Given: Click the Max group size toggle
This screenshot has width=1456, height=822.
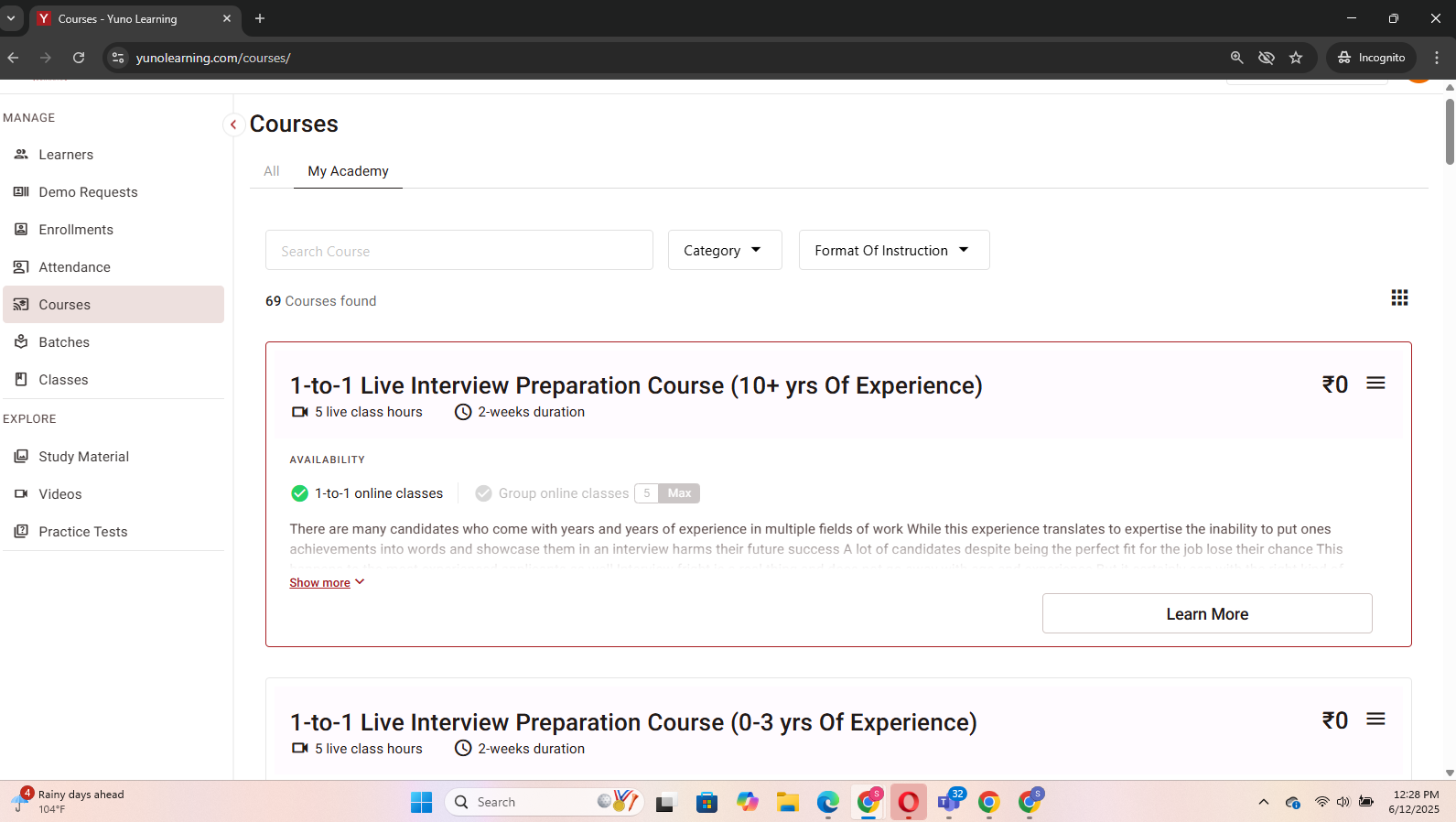Looking at the screenshot, I should (x=679, y=493).
